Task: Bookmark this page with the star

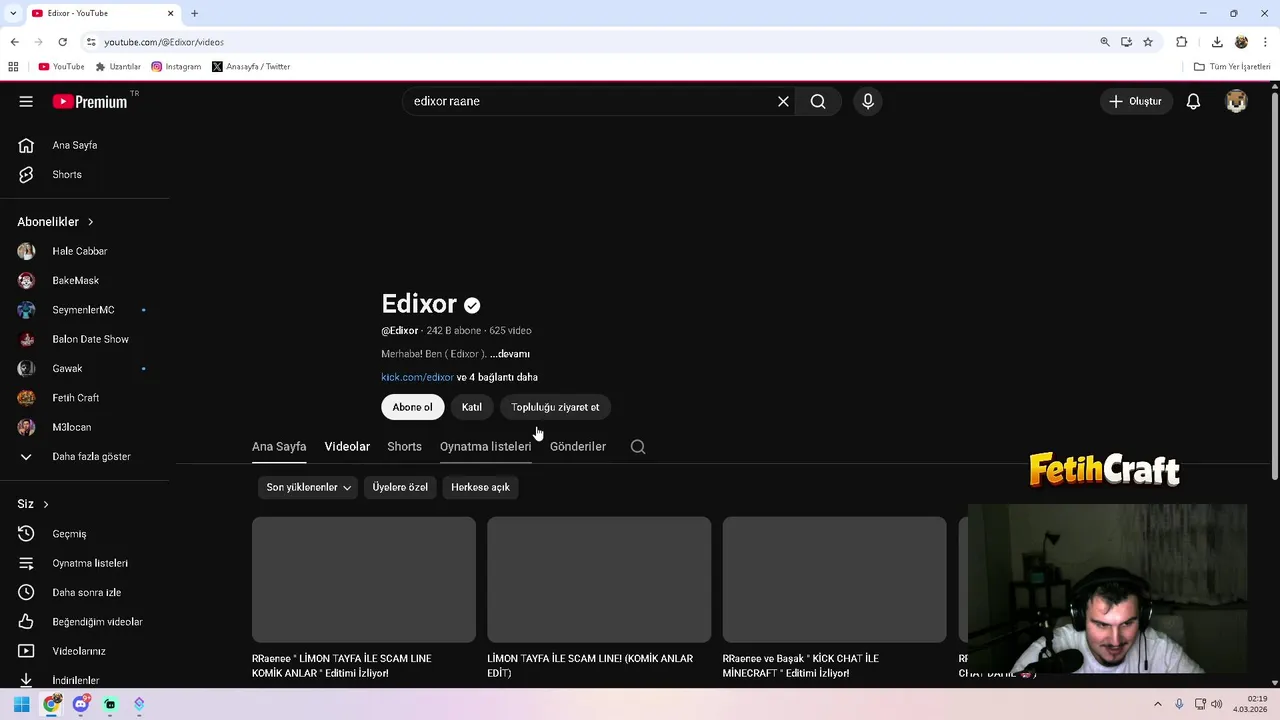Action: click(1148, 42)
